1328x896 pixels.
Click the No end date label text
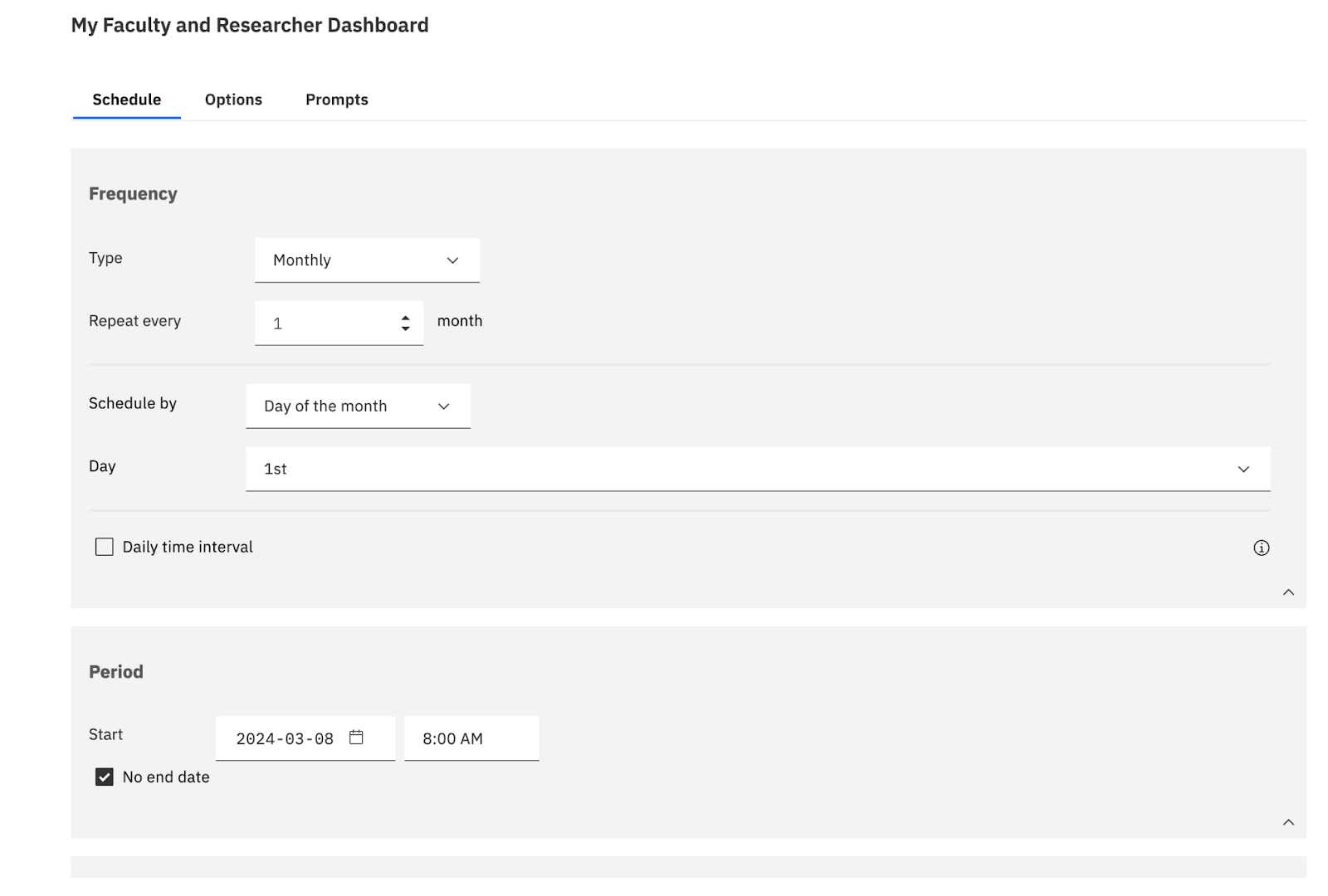click(166, 777)
